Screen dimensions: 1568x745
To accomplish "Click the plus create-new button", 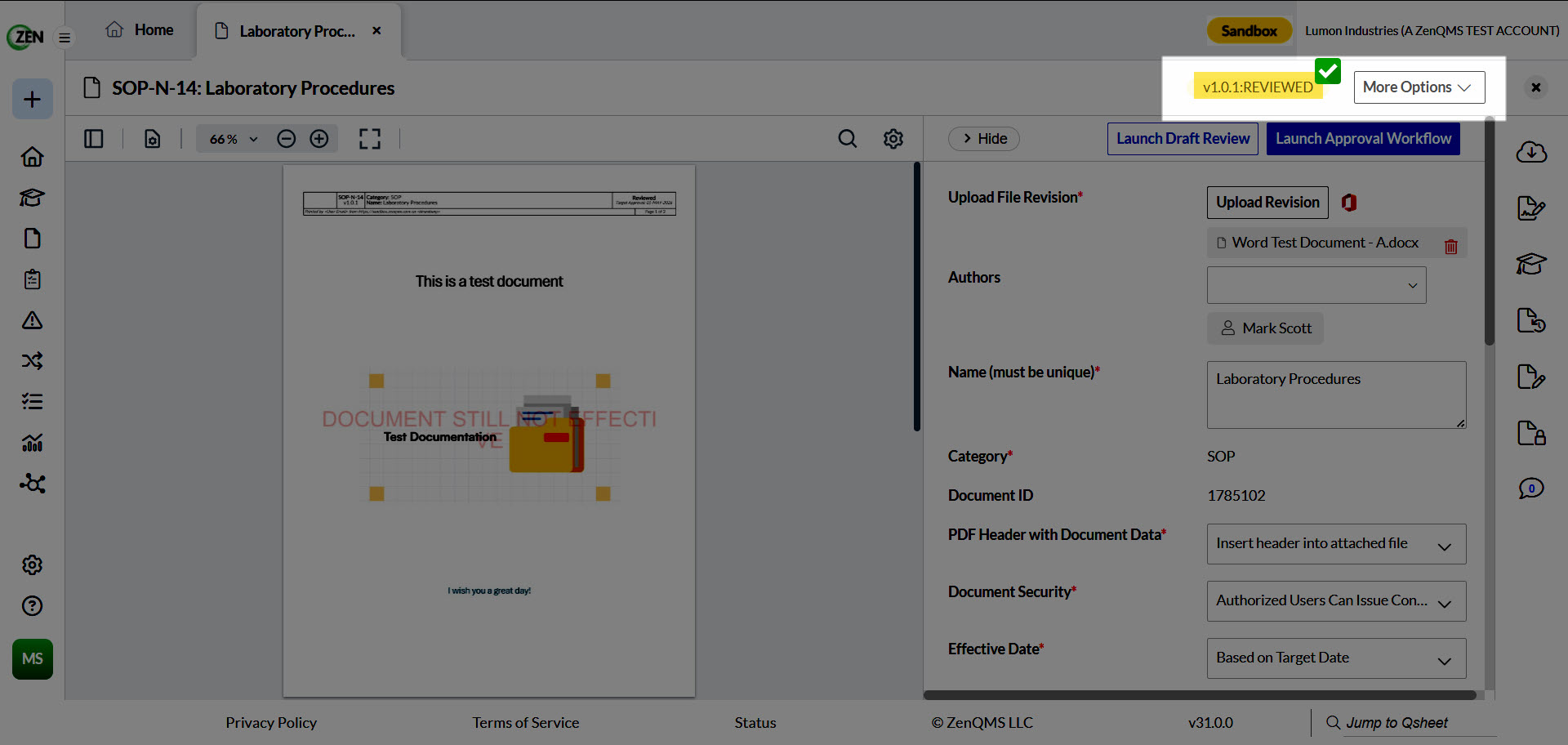I will [x=33, y=99].
